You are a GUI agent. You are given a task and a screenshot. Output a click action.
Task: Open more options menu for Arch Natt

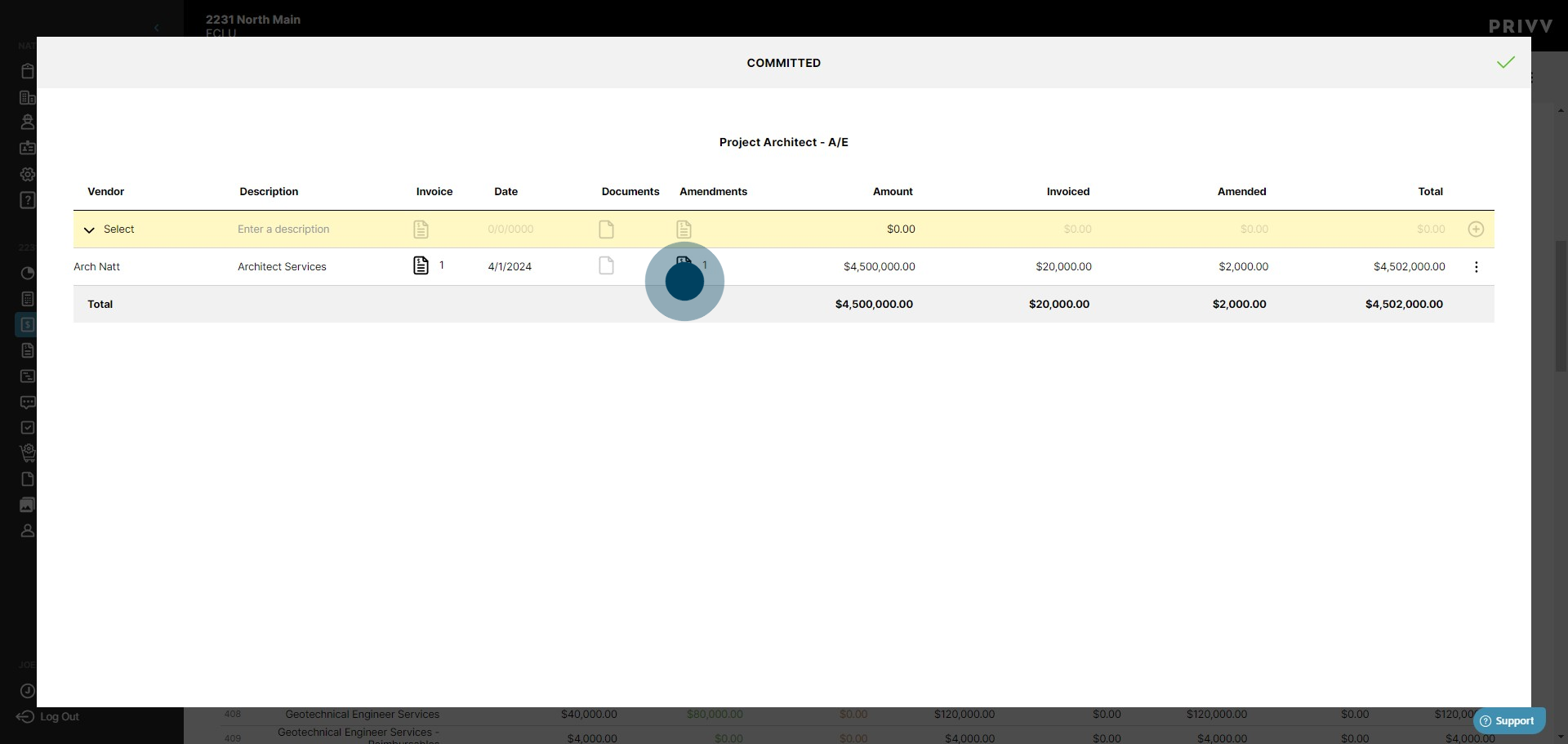click(1476, 267)
